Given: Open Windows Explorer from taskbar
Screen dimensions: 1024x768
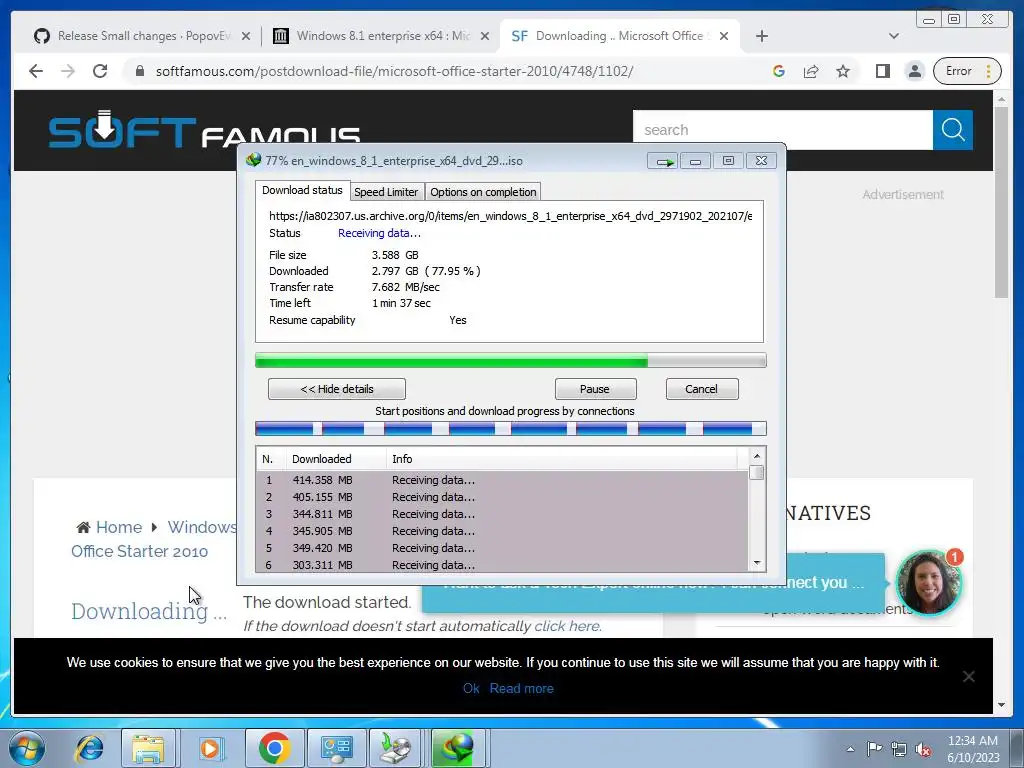Looking at the screenshot, I should point(148,748).
